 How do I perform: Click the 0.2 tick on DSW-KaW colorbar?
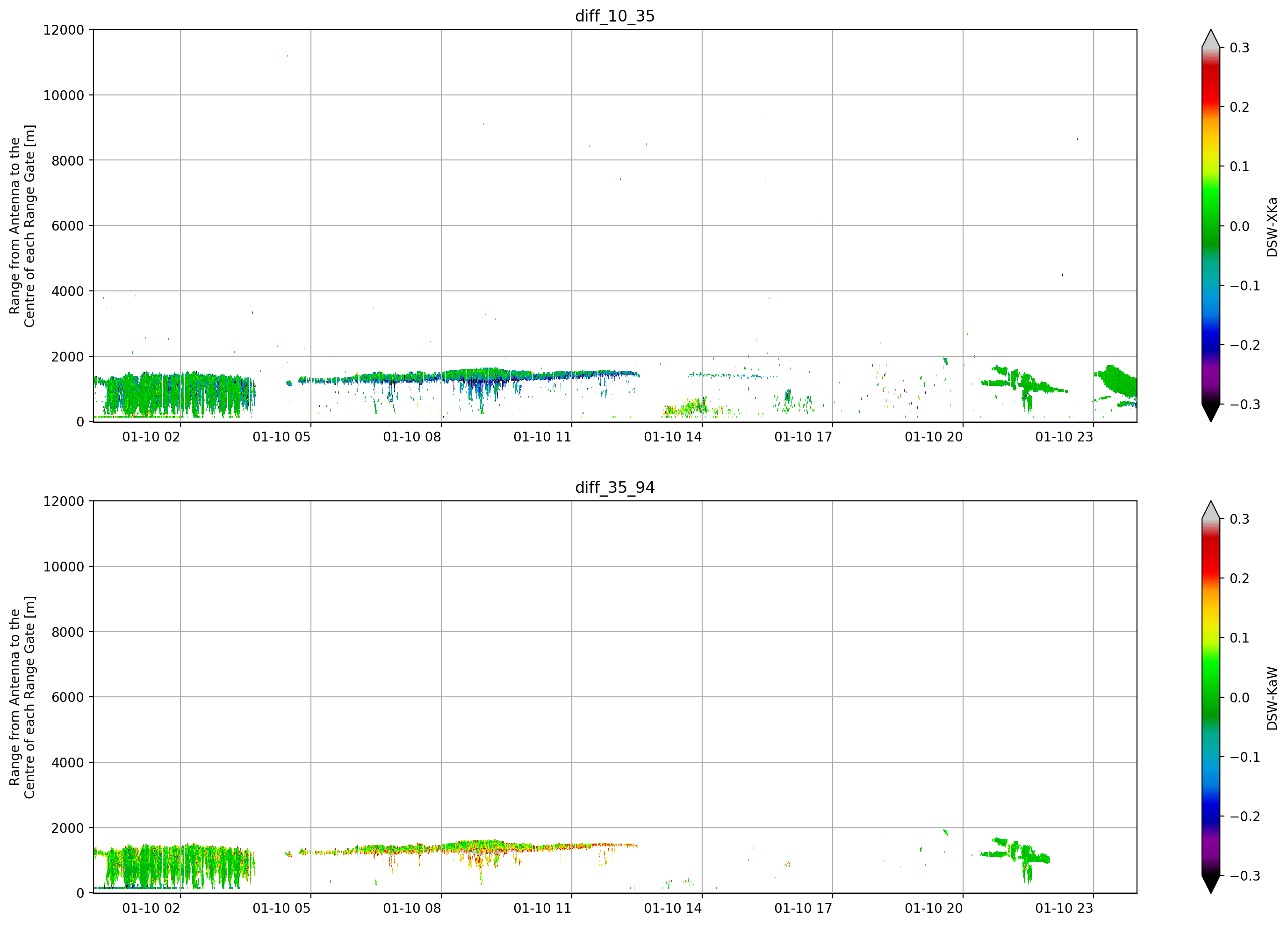[1240, 579]
